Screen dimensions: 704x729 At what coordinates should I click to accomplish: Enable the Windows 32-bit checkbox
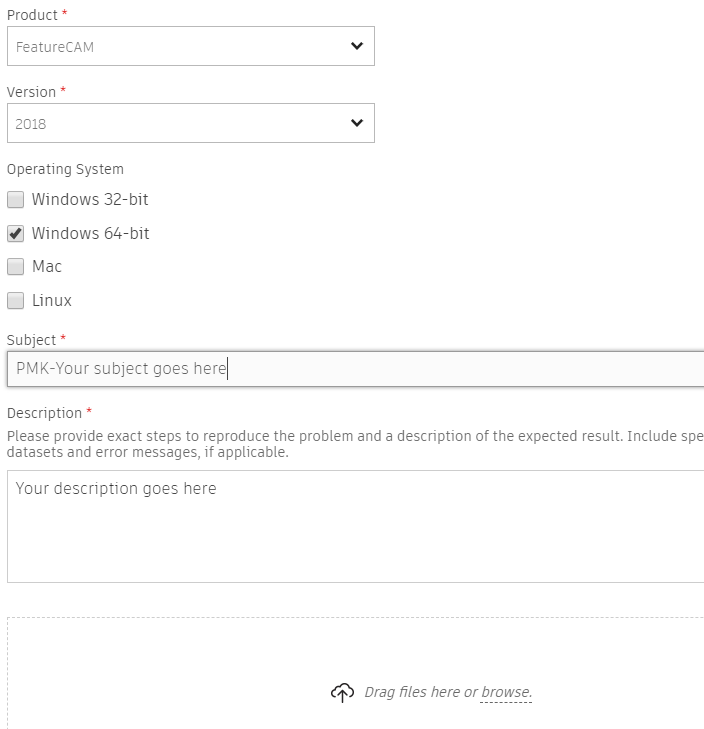click(15, 199)
